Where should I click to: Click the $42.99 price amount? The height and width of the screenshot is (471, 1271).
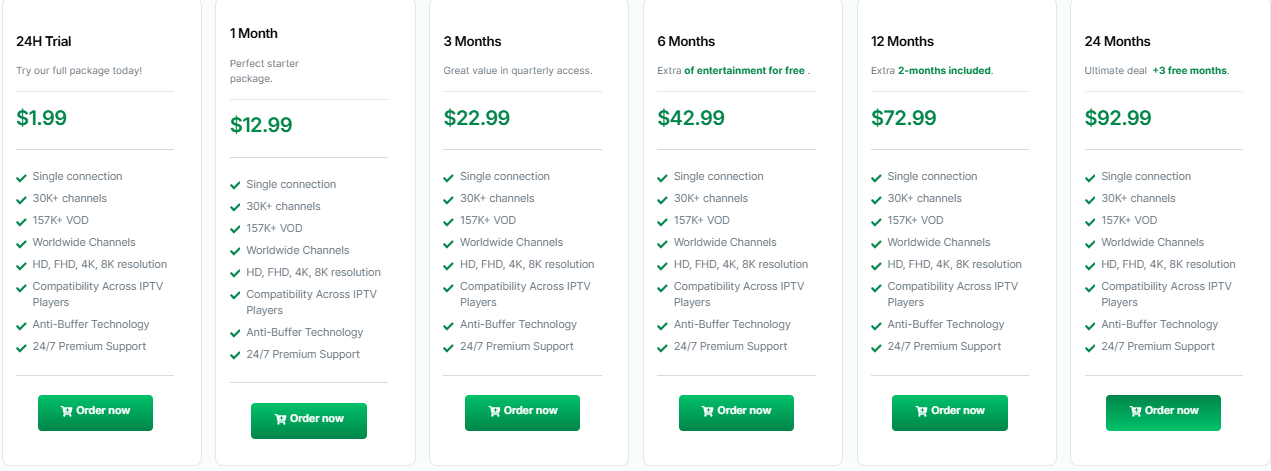[x=691, y=118]
